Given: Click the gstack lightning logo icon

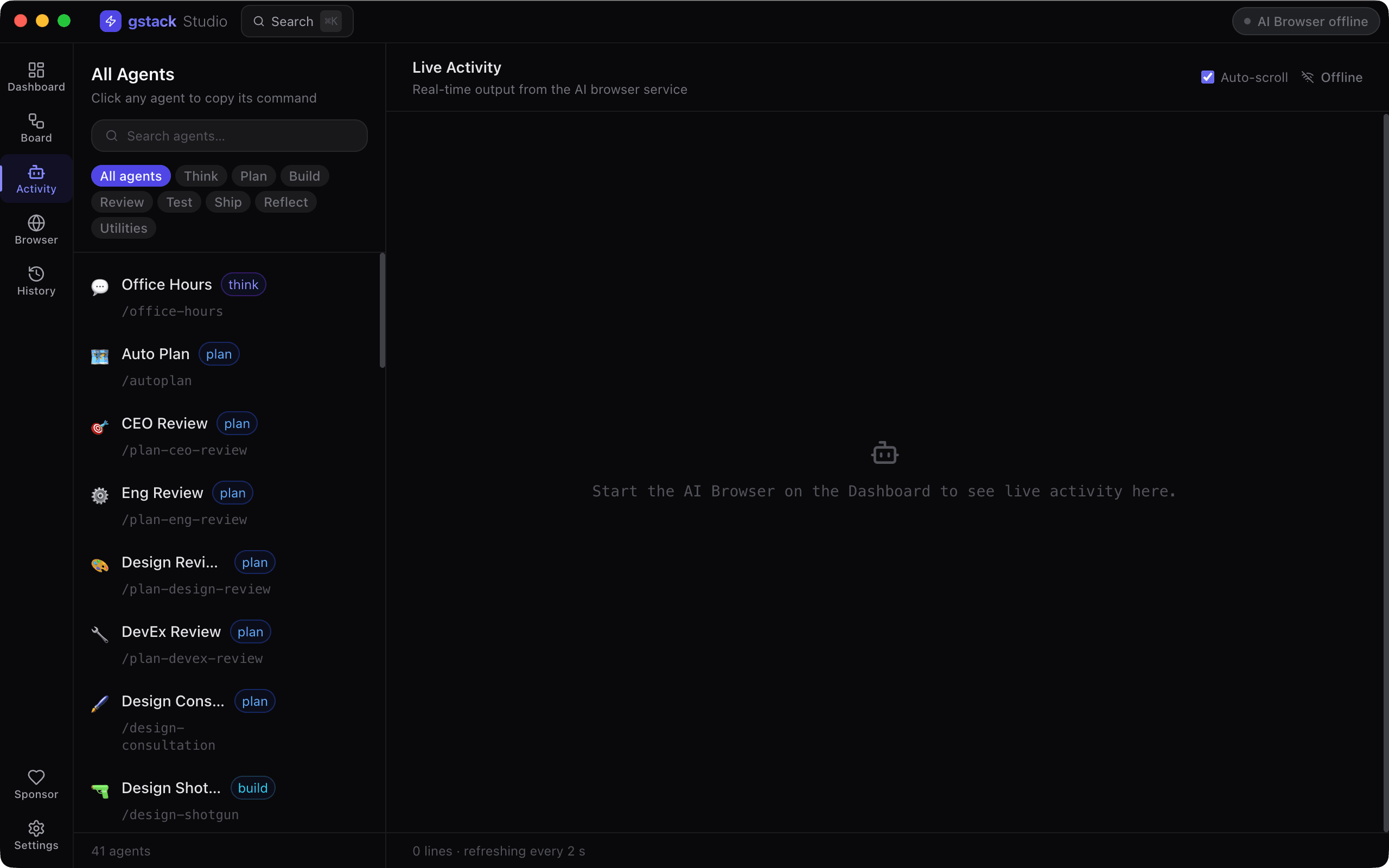Looking at the screenshot, I should pos(110,21).
